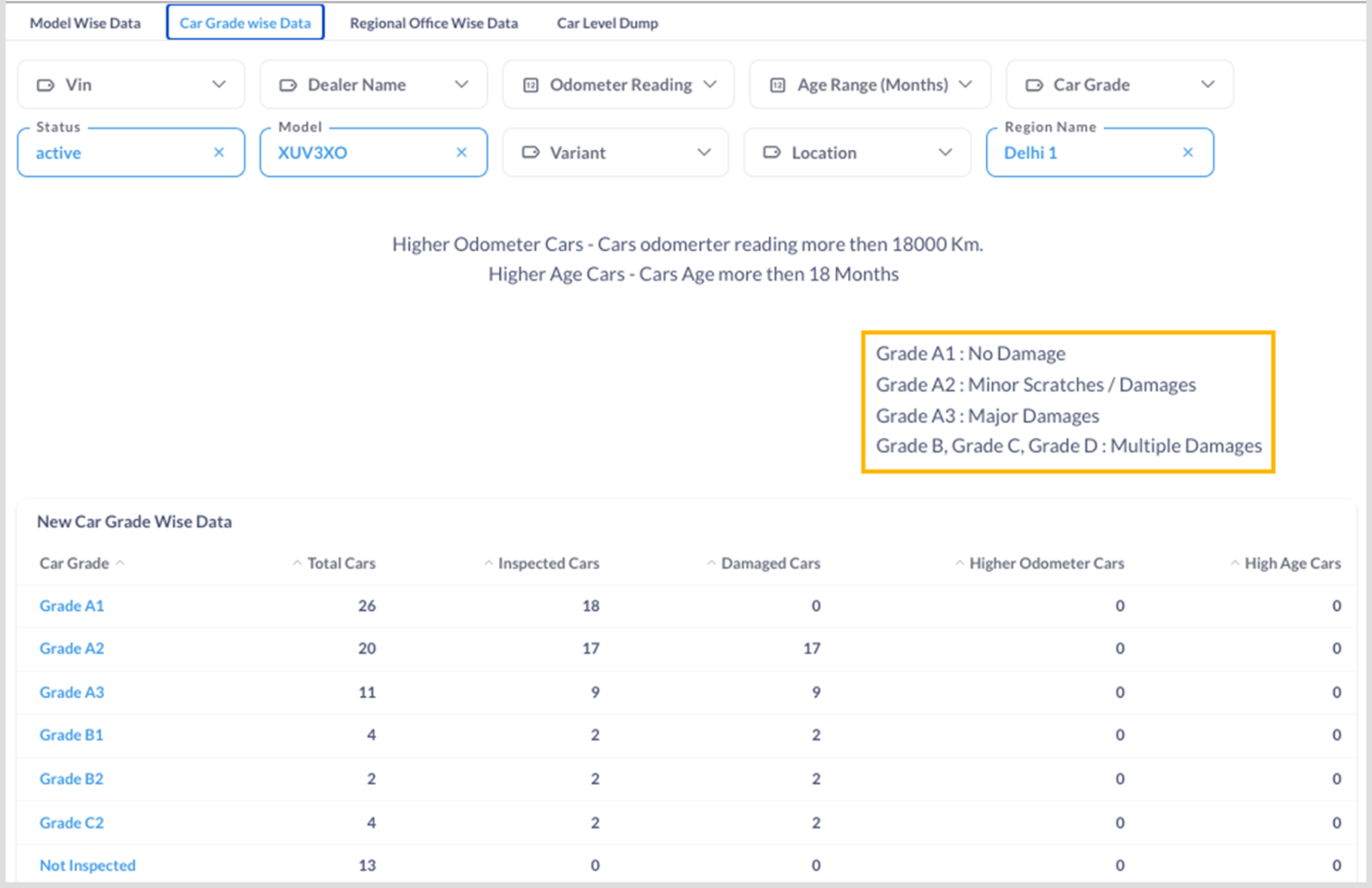
Task: Remove the XUV3XO Model filter
Action: coord(461,153)
